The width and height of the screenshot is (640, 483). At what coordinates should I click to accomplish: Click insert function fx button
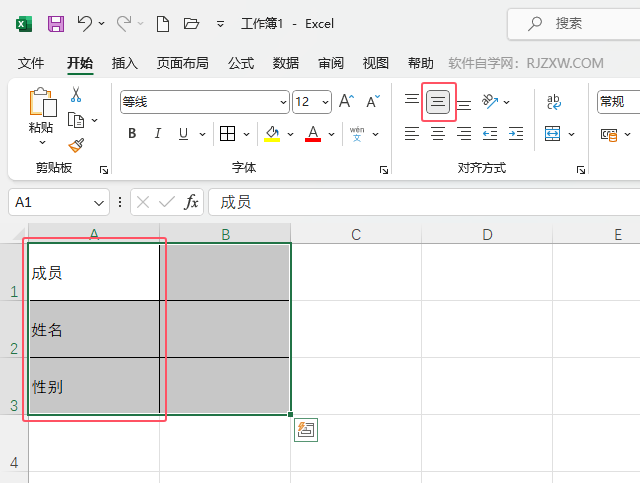click(x=191, y=202)
